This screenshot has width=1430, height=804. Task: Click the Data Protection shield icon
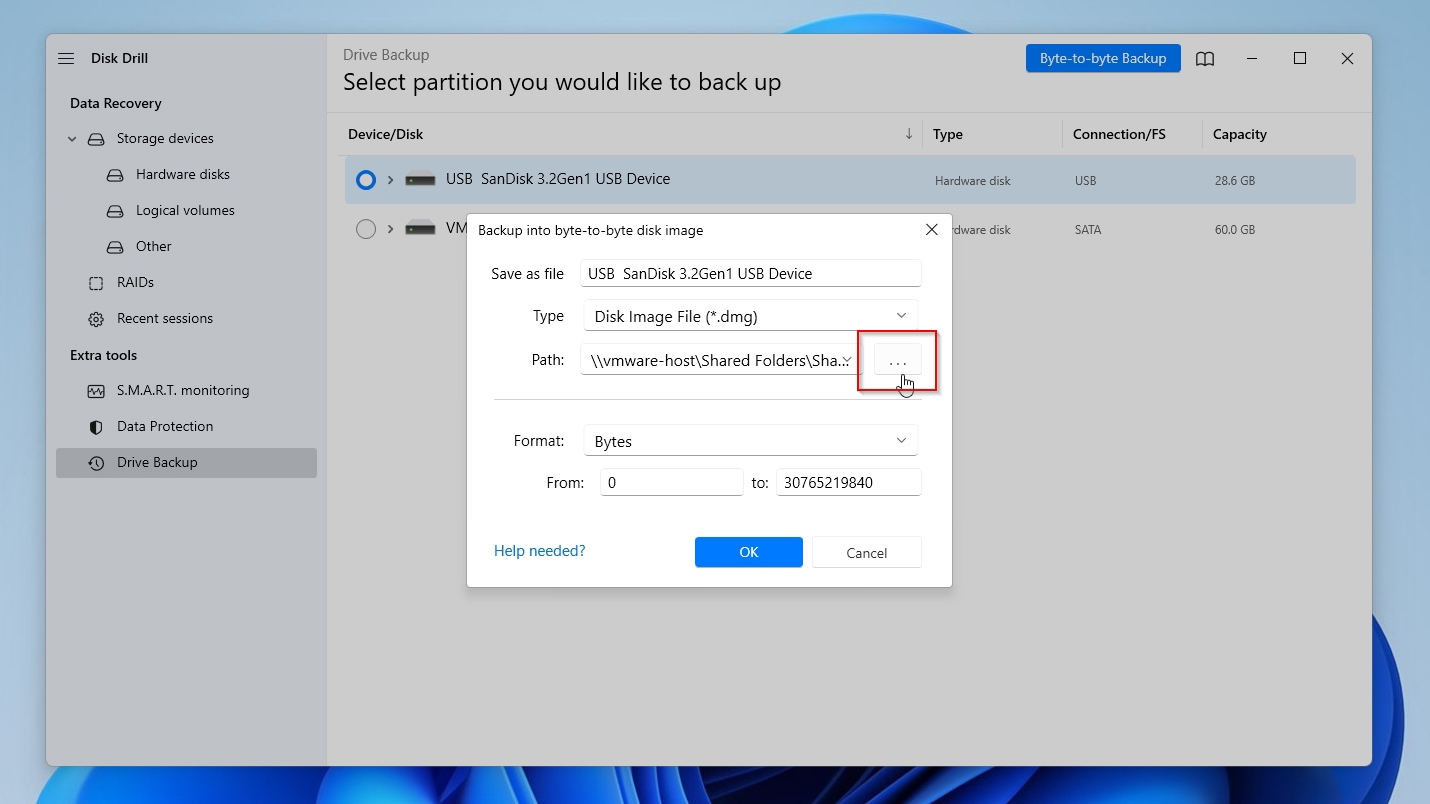point(96,427)
